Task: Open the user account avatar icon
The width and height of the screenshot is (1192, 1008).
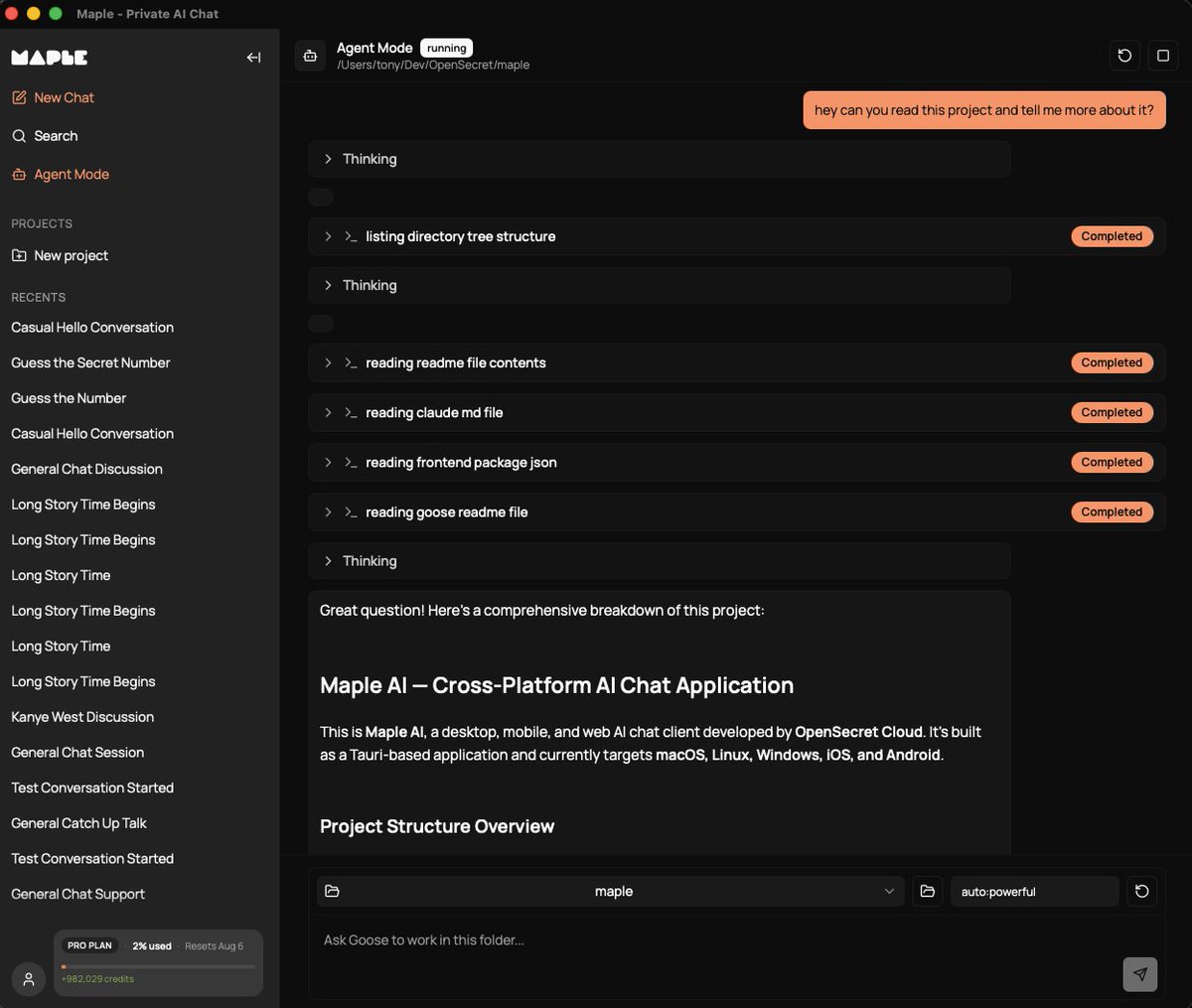Action: coord(29,979)
